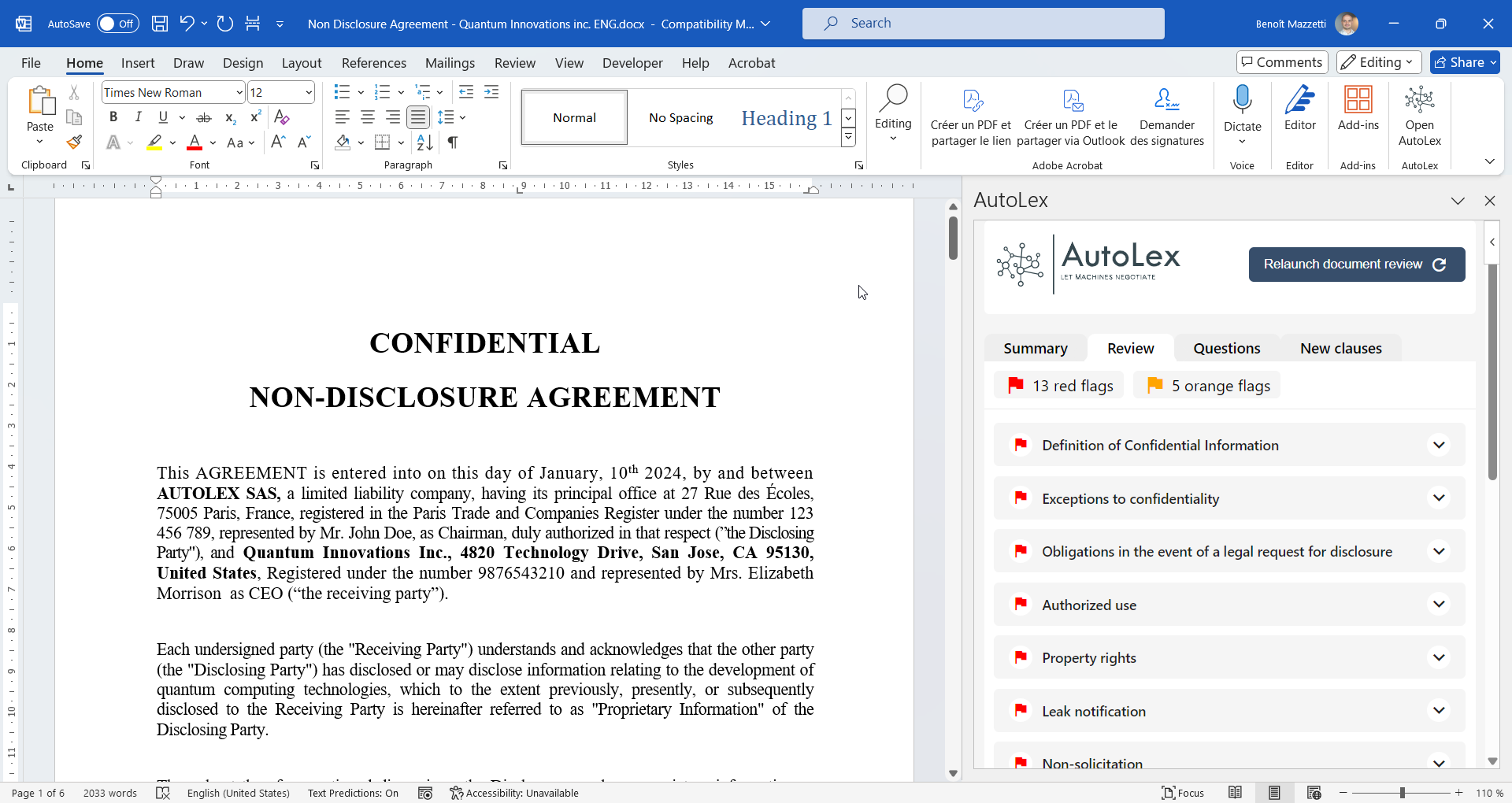Decrease paragraph indent
The width and height of the screenshot is (1512, 803).
(466, 92)
